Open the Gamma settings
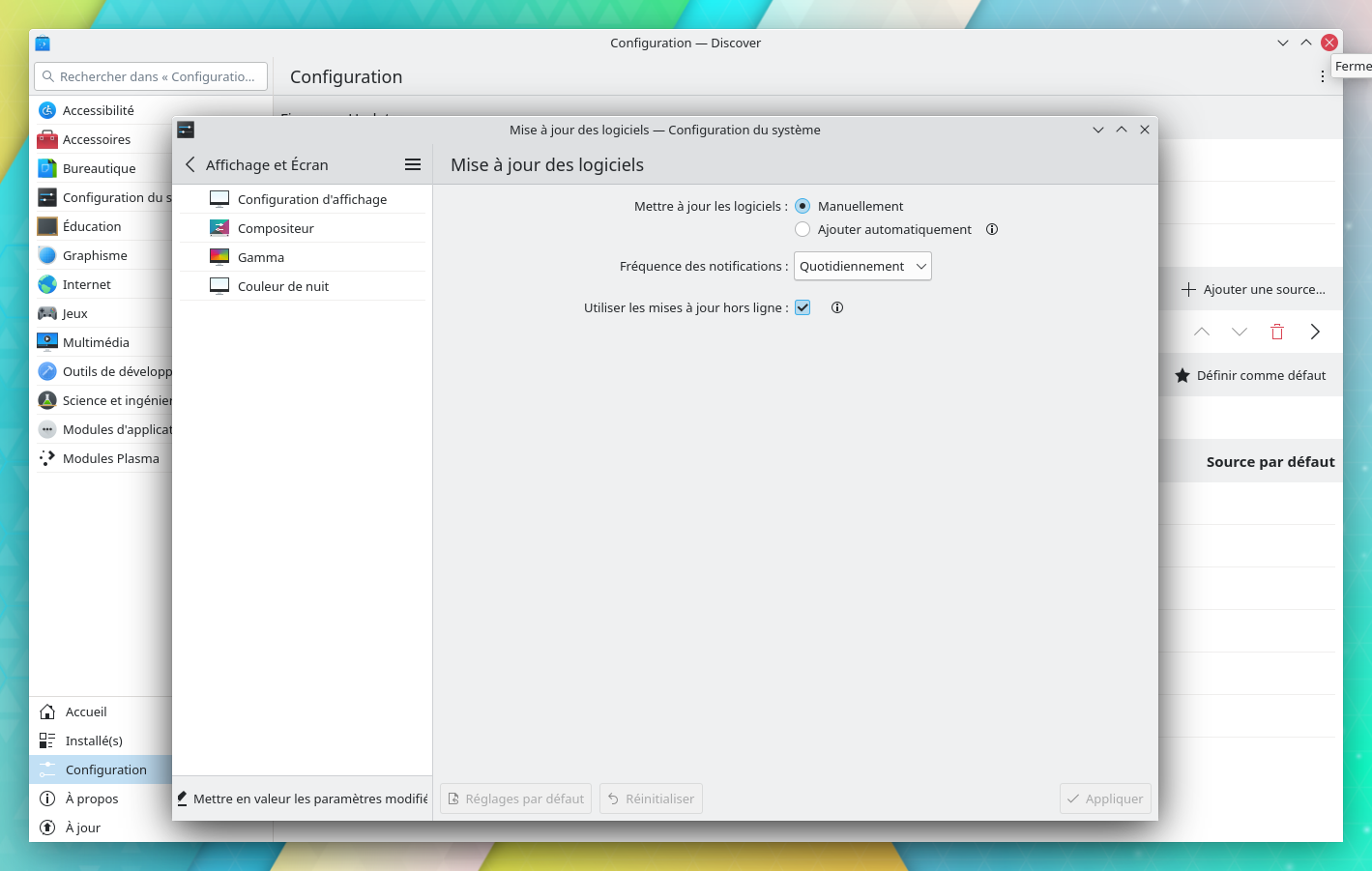The width and height of the screenshot is (1372, 871). click(x=303, y=257)
